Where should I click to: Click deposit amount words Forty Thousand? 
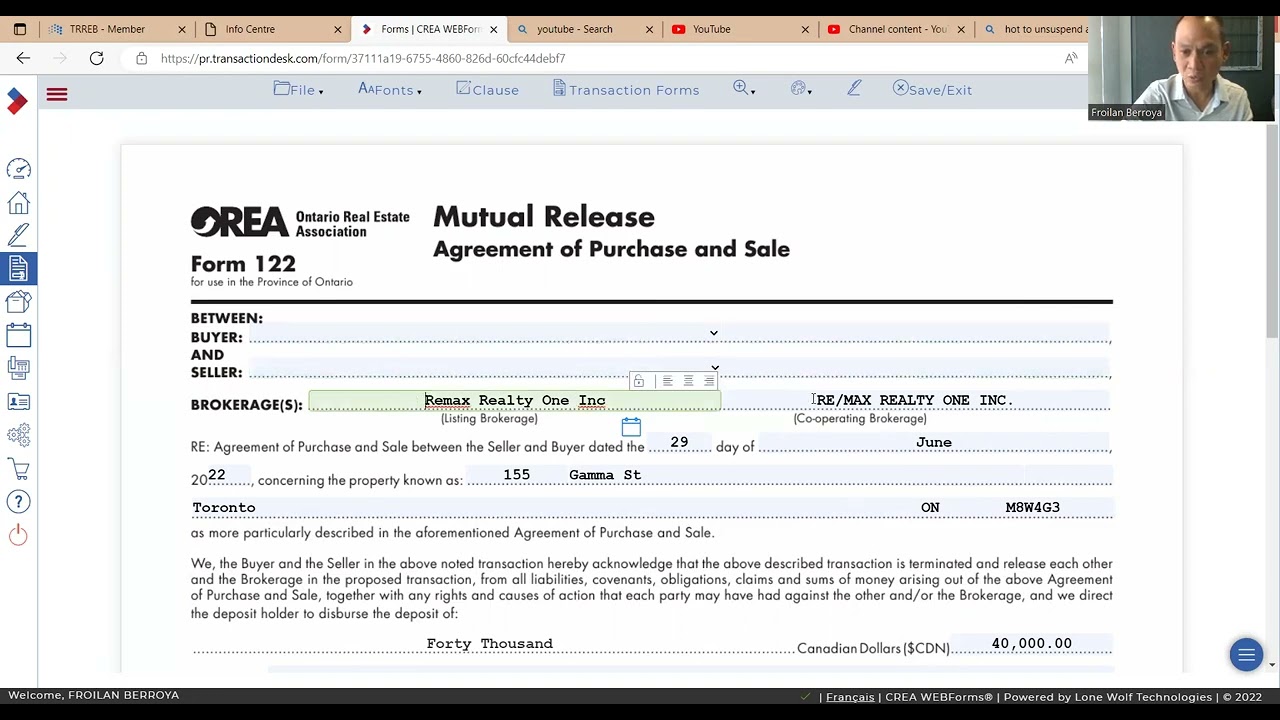pyautogui.click(x=490, y=644)
